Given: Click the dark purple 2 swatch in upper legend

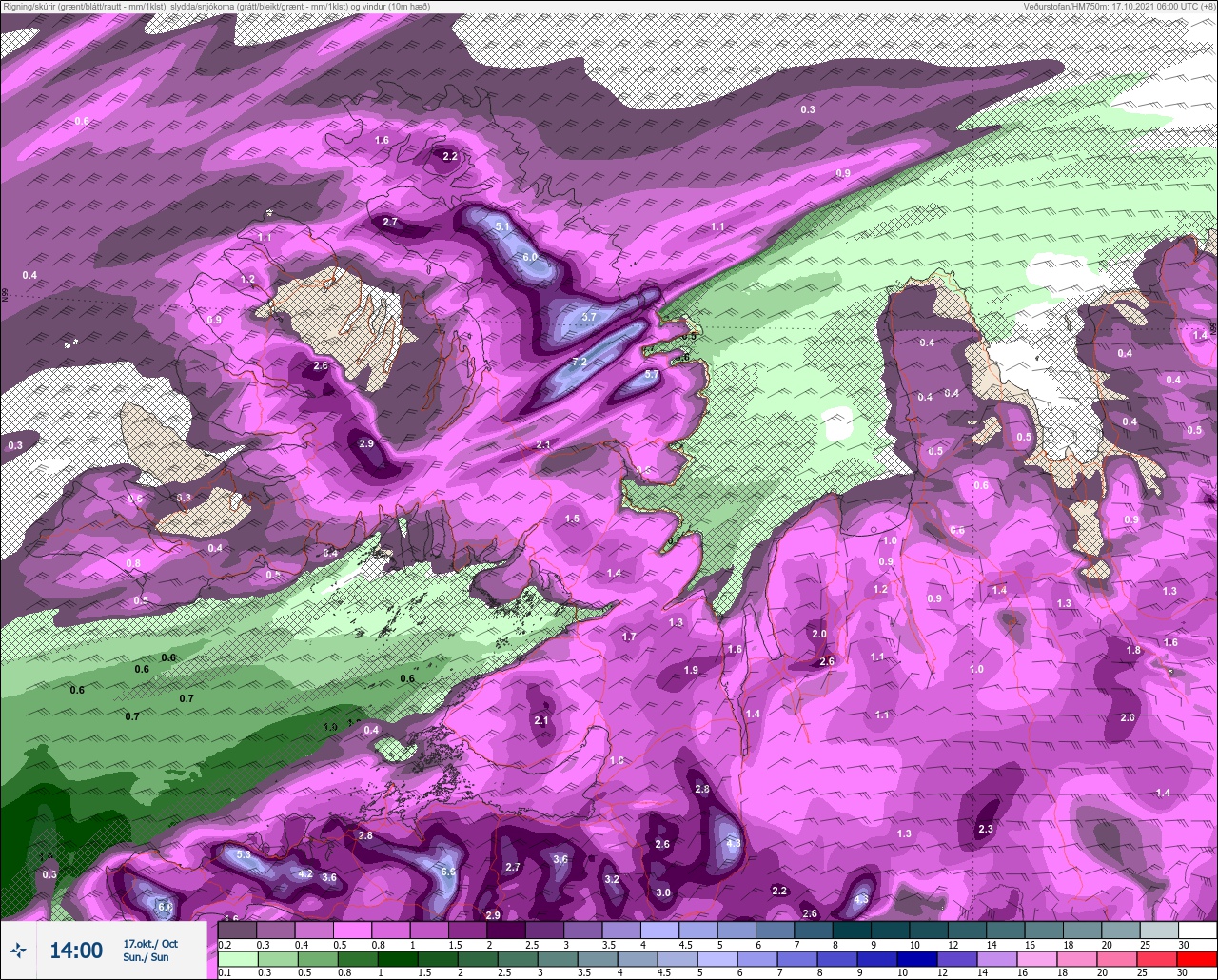Looking at the screenshot, I should click(x=506, y=930).
